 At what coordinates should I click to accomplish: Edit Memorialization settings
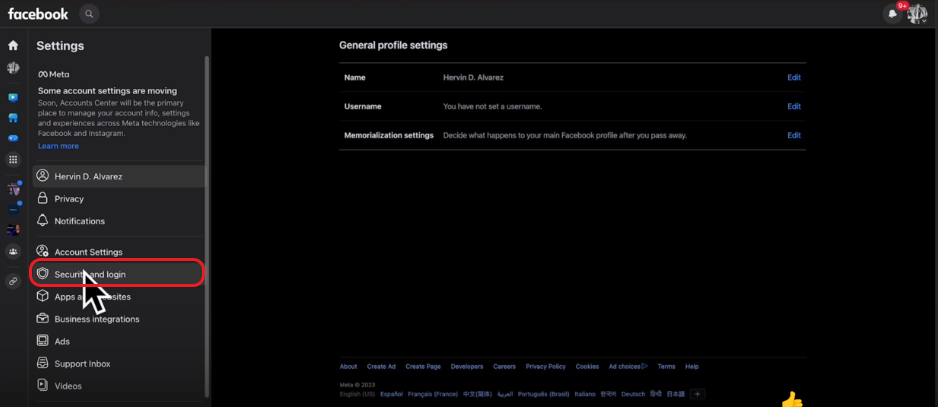(794, 135)
